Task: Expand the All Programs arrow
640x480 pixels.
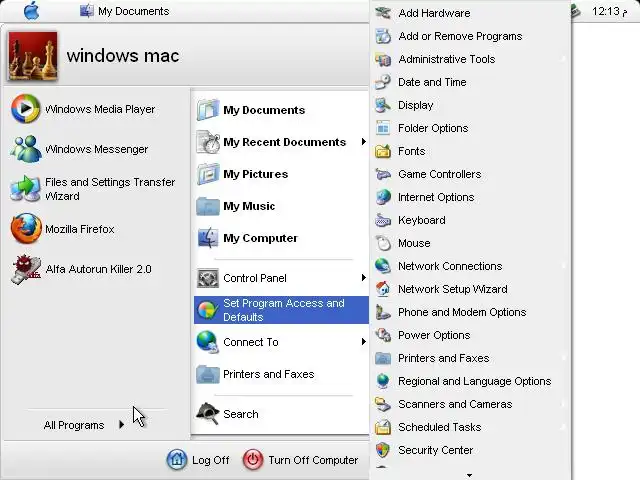Action: (121, 425)
